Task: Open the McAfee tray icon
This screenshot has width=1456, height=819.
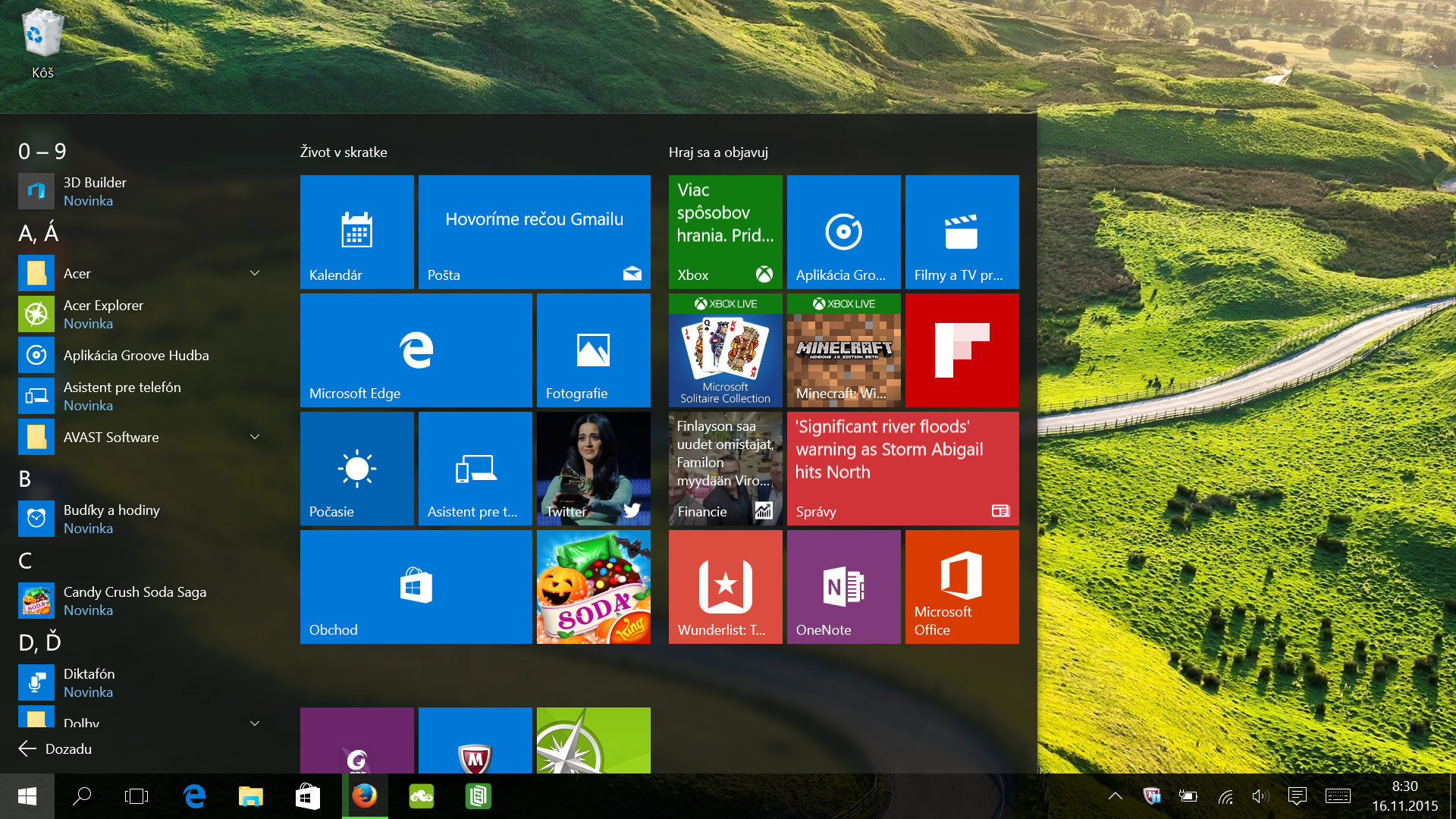Action: tap(1152, 796)
